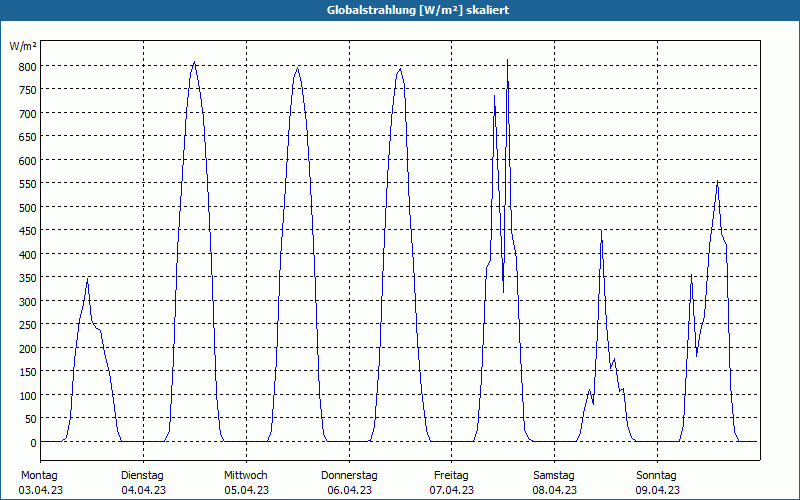Viewport: 800px width, 500px height.
Task: Click the '06.04.23' date label
Action: pos(349,490)
